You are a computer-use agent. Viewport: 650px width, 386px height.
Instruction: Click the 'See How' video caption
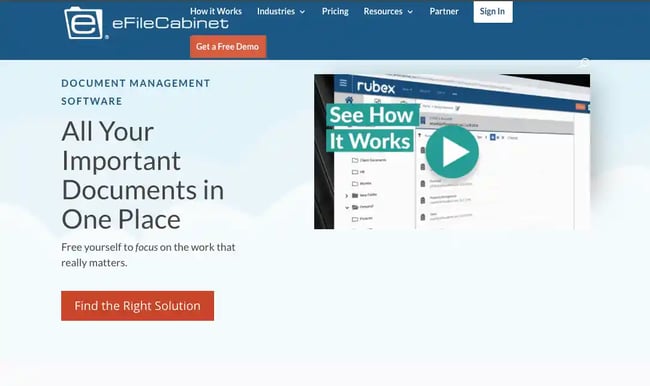coord(372,115)
